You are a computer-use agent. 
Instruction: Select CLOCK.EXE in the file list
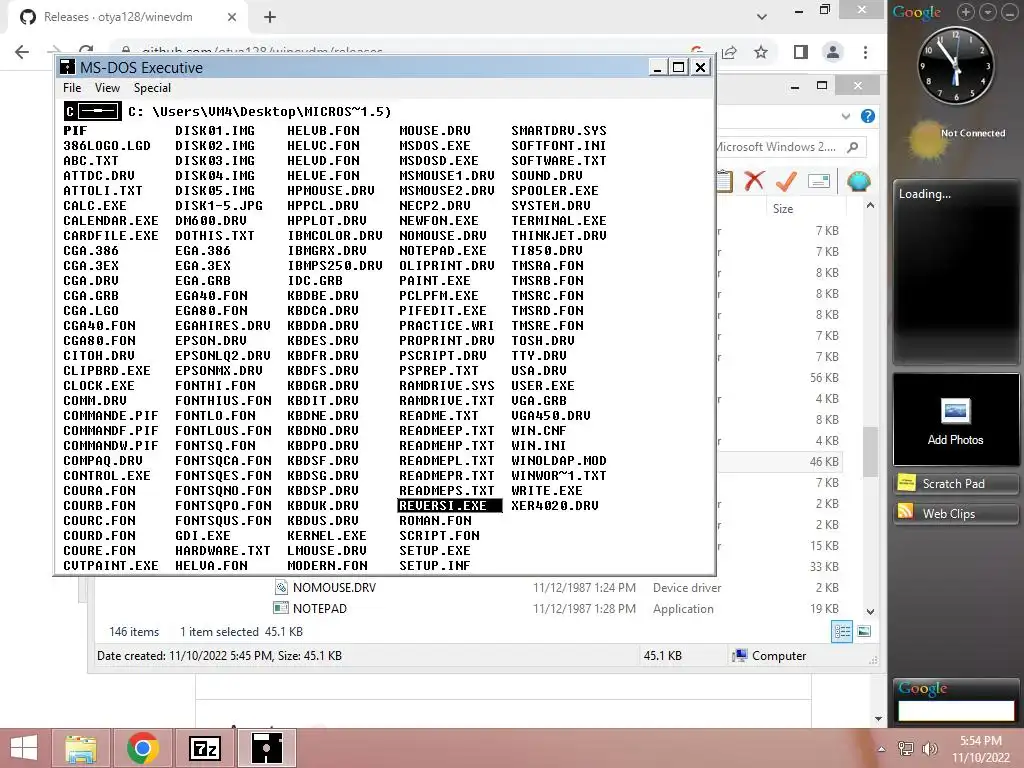pyautogui.click(x=99, y=386)
